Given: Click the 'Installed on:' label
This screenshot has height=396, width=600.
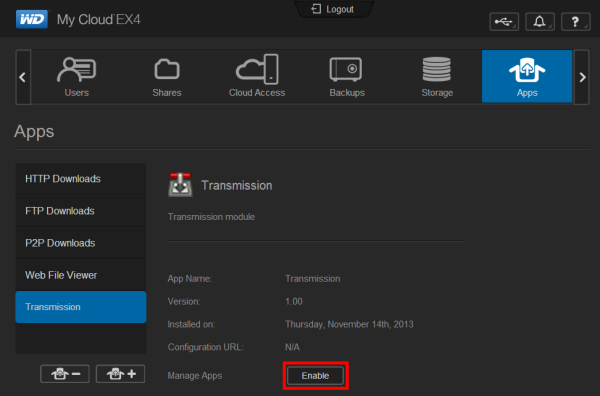Looking at the screenshot, I should 191,324.
